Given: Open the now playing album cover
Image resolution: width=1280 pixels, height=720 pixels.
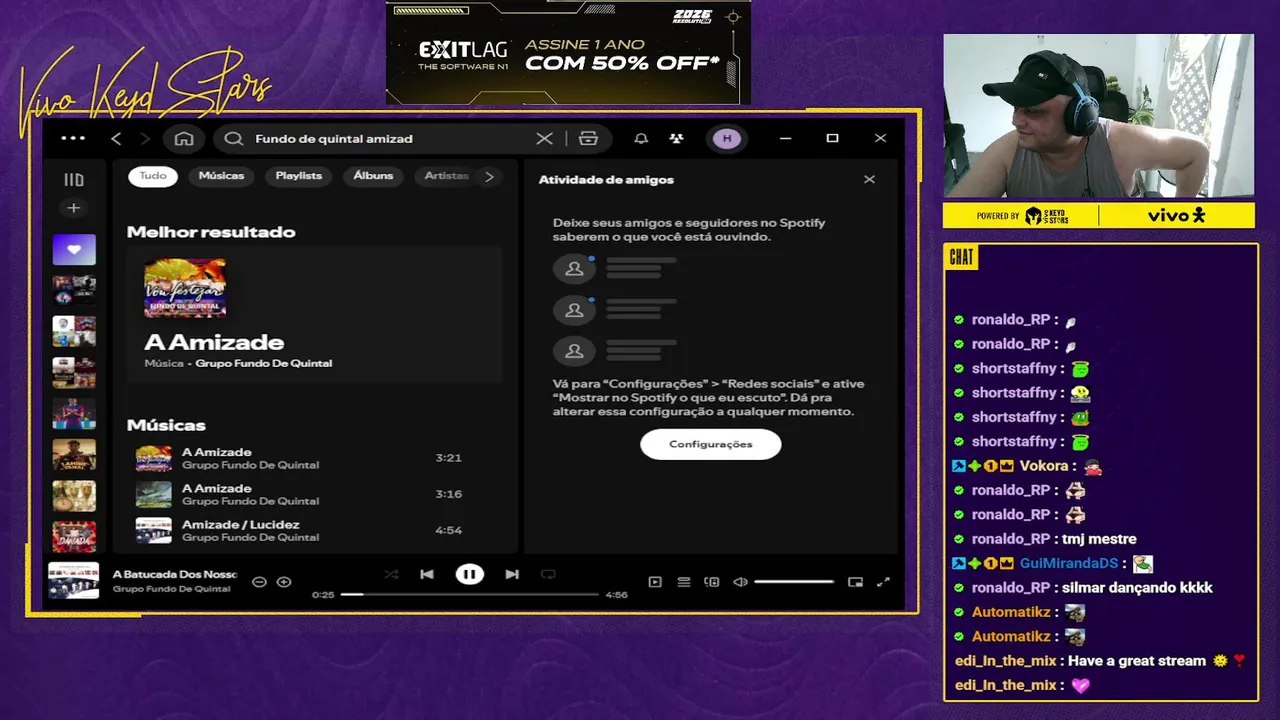Looking at the screenshot, I should coord(74,580).
